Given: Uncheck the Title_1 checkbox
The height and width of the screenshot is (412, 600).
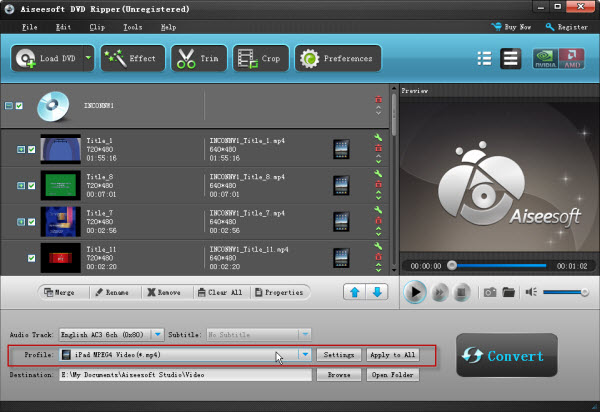Looking at the screenshot, I should point(31,149).
